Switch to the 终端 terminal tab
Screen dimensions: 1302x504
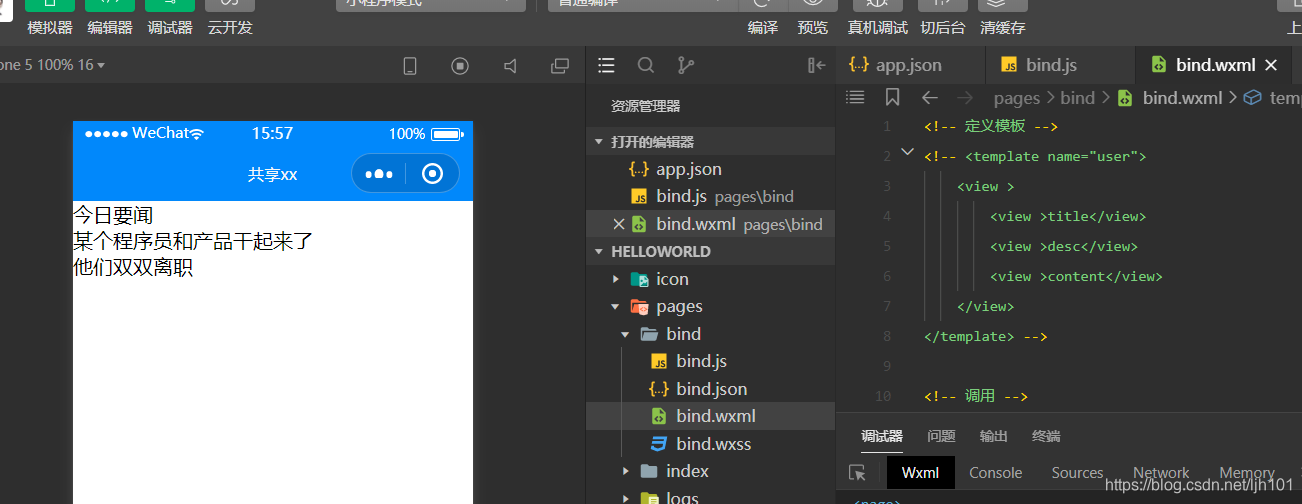click(x=1046, y=436)
